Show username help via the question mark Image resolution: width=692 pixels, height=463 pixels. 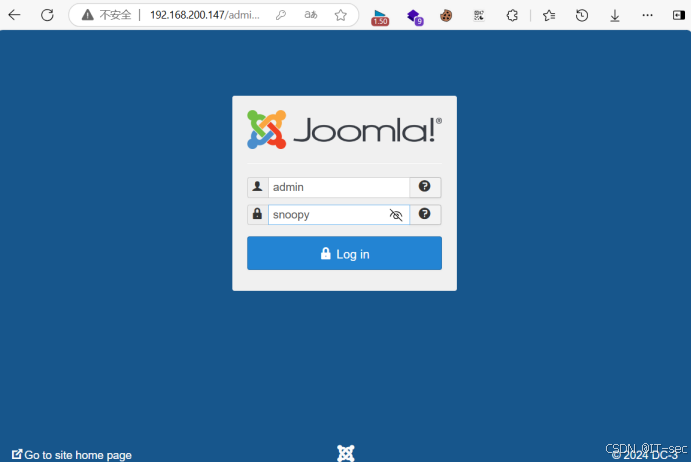pos(425,187)
